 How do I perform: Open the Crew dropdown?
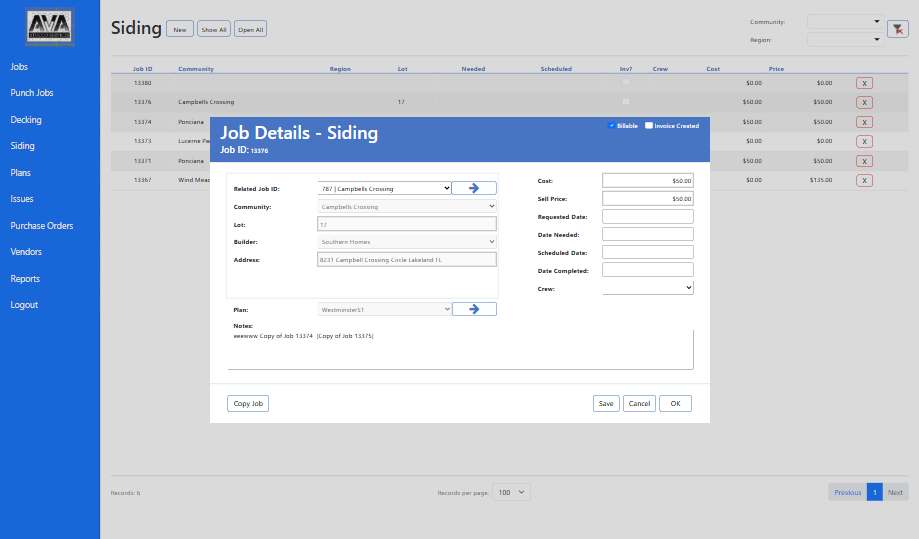(x=647, y=288)
